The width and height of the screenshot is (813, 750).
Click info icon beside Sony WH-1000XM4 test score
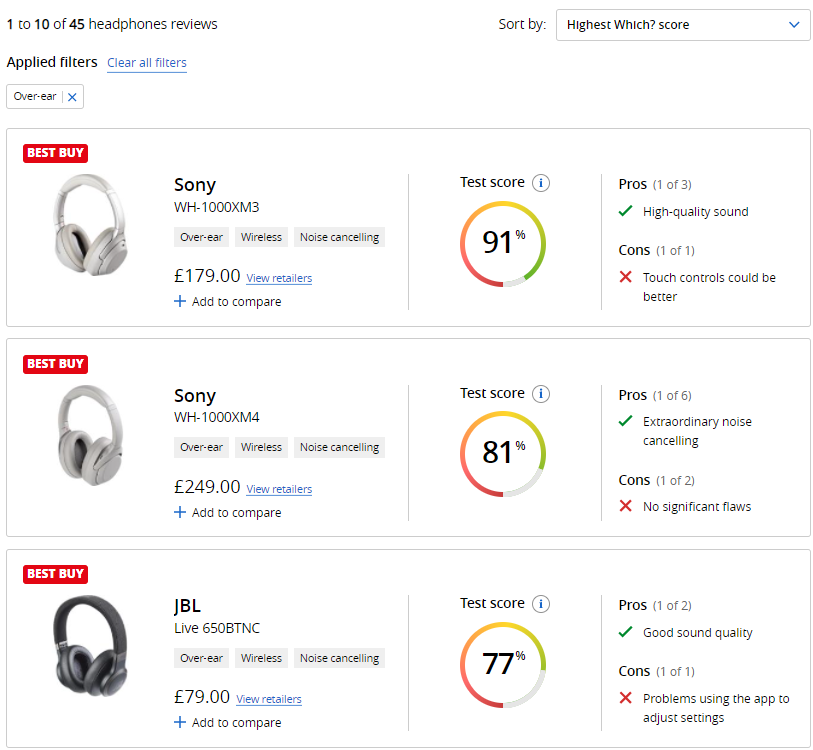[541, 393]
